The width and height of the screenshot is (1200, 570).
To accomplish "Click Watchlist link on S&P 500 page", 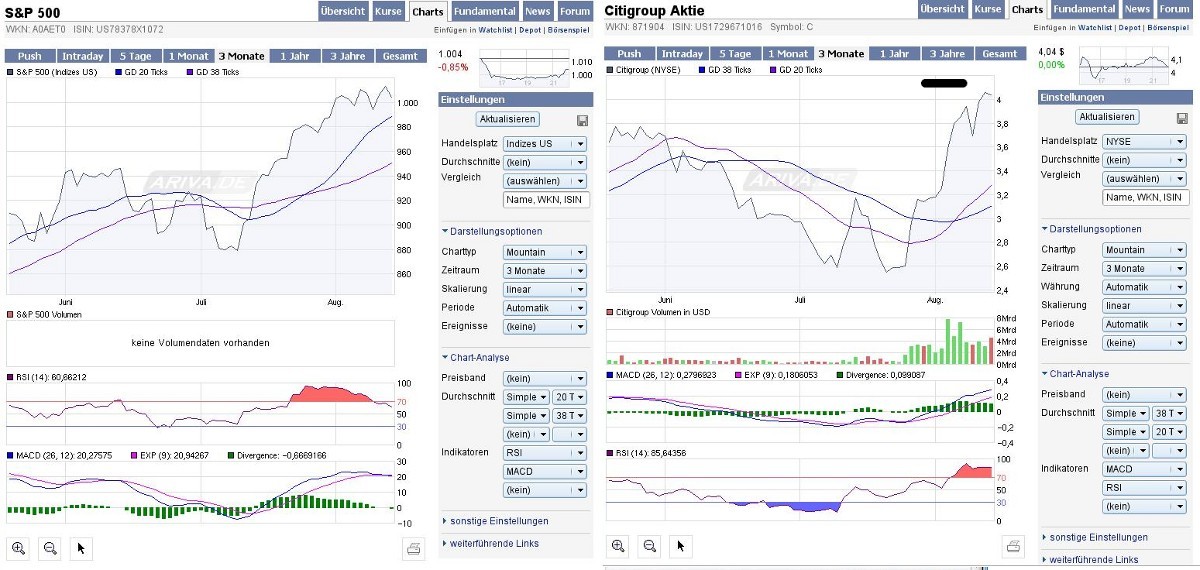I will point(493,30).
